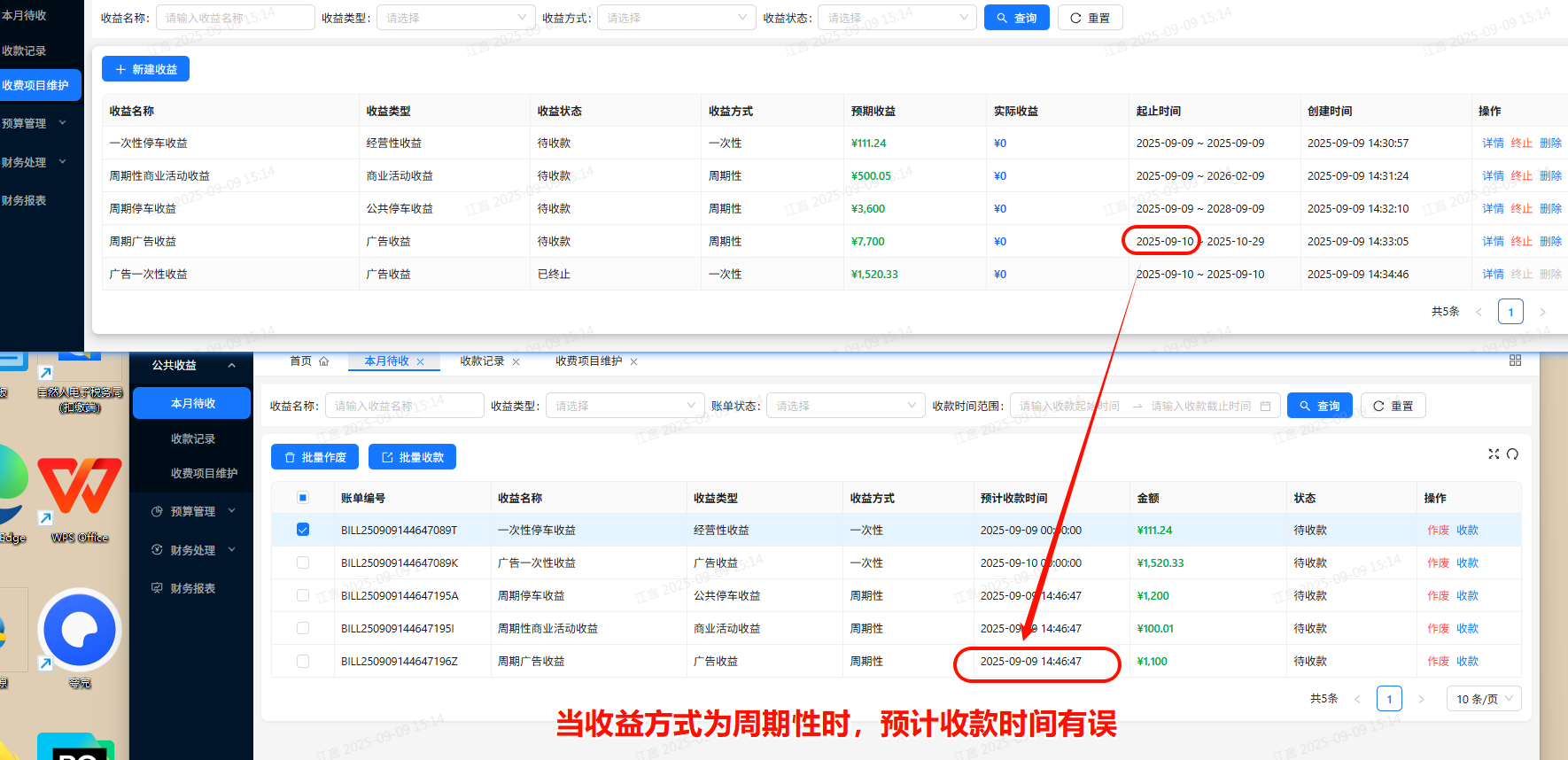Open the 10 条/页 page size dropdown
Image resolution: width=1568 pixels, height=760 pixels.
pyautogui.click(x=1485, y=699)
